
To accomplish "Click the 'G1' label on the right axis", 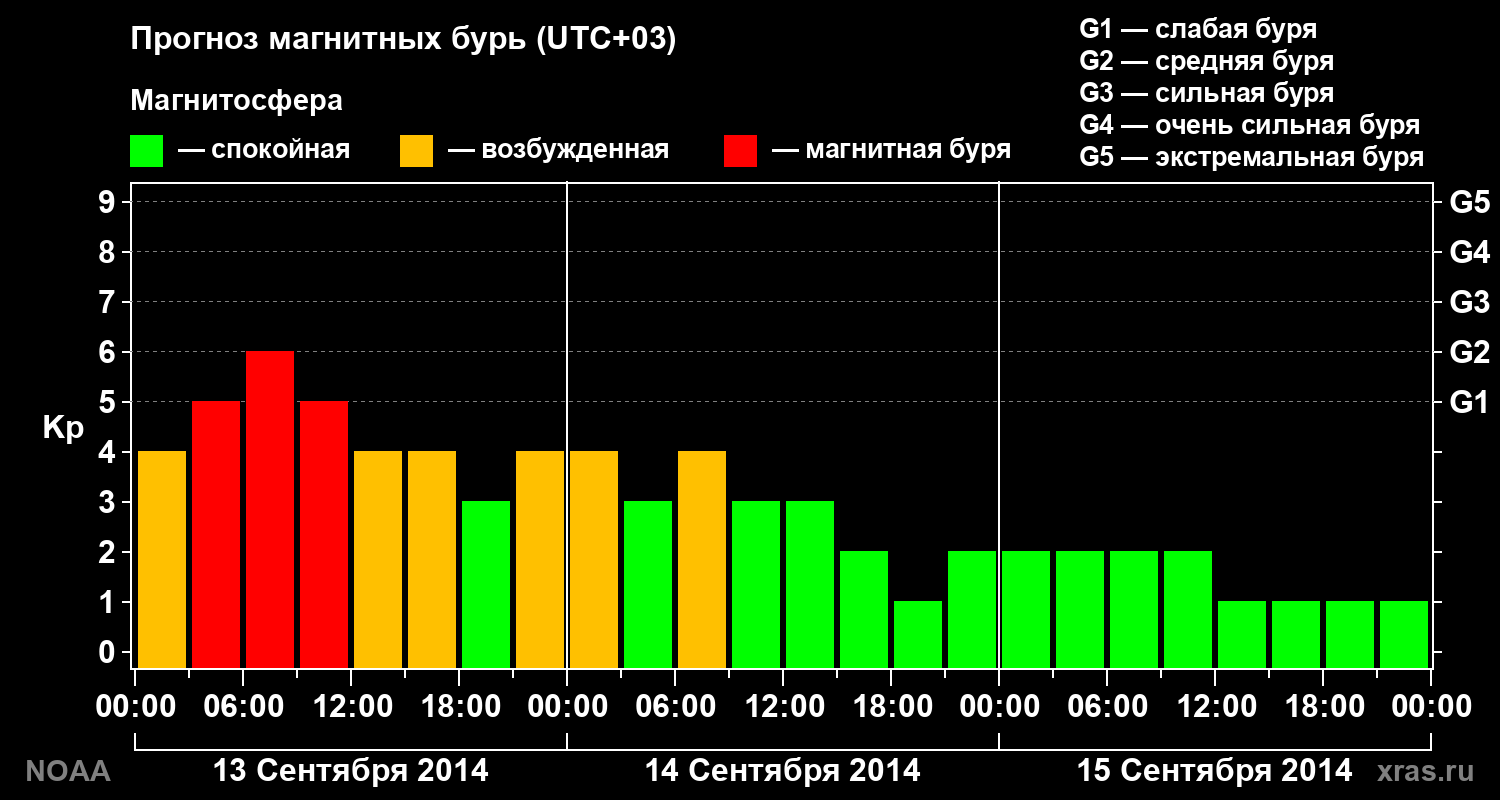I will [x=1469, y=402].
